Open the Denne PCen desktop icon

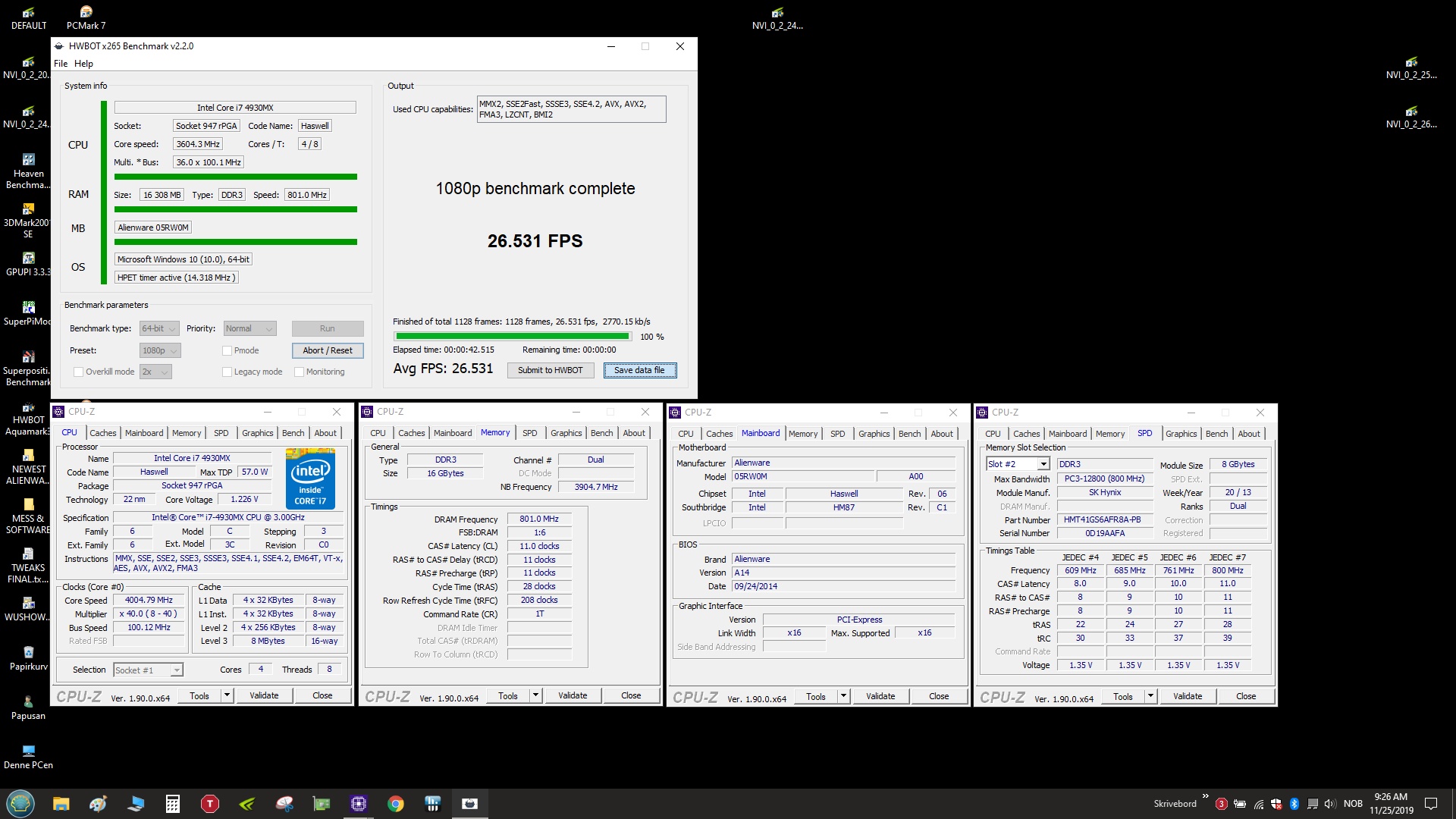(x=28, y=757)
